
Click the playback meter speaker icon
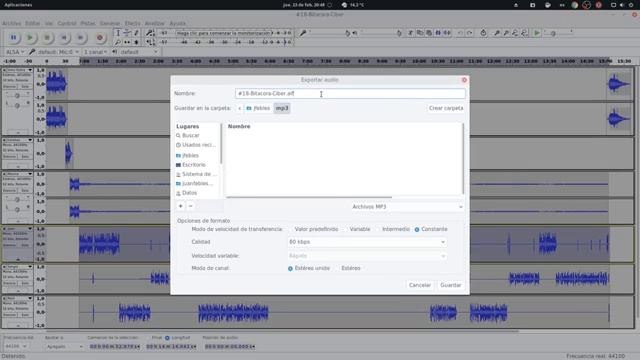pyautogui.click(x=149, y=42)
